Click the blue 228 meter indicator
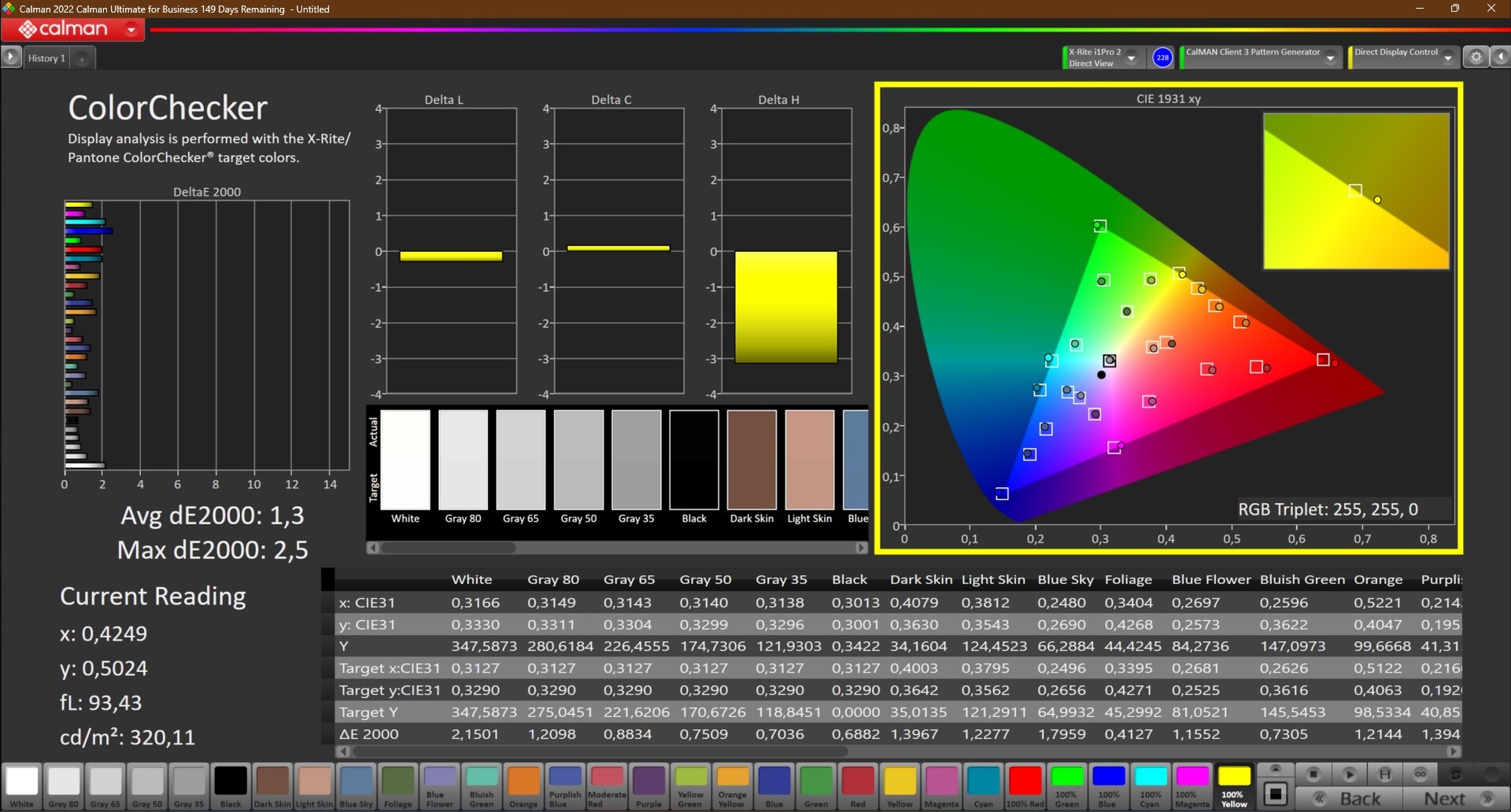 (1162, 57)
